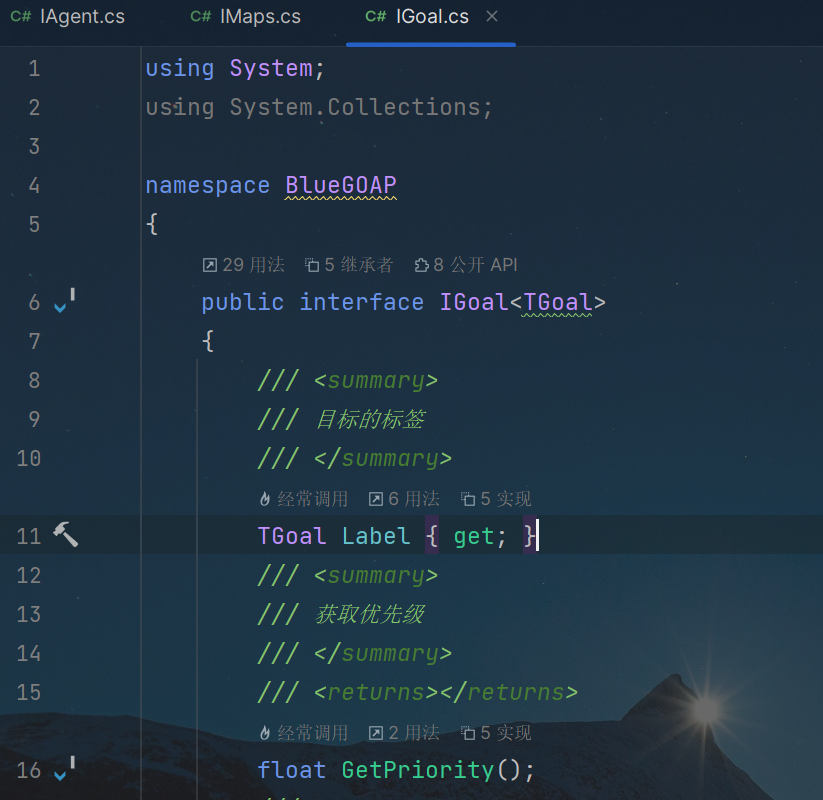Switch to the IMaps.cs tab
The image size is (823, 800).
[246, 17]
